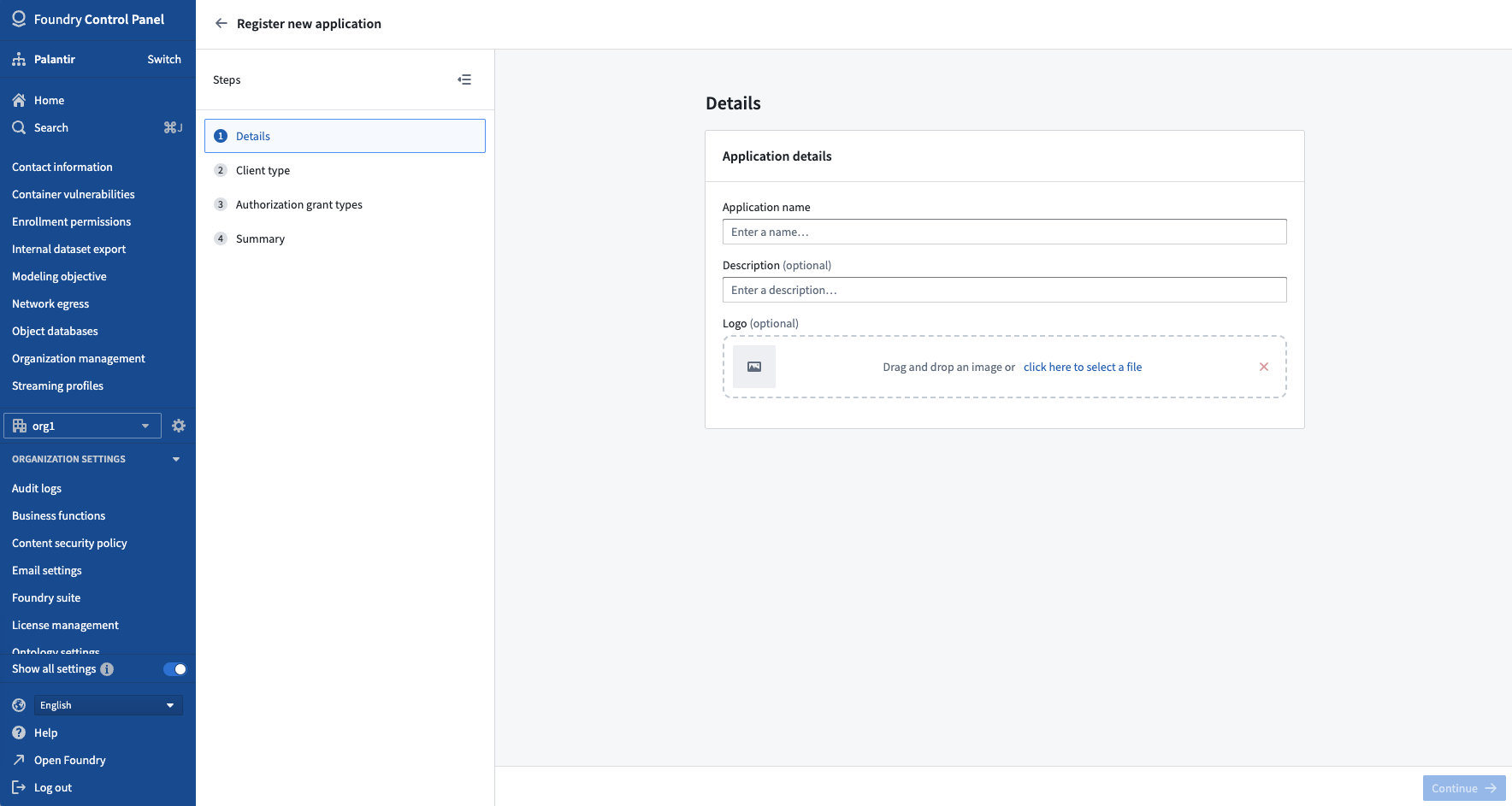Viewport: 1512px width, 806px height.
Task: Click the Continue button
Action: 1464,788
